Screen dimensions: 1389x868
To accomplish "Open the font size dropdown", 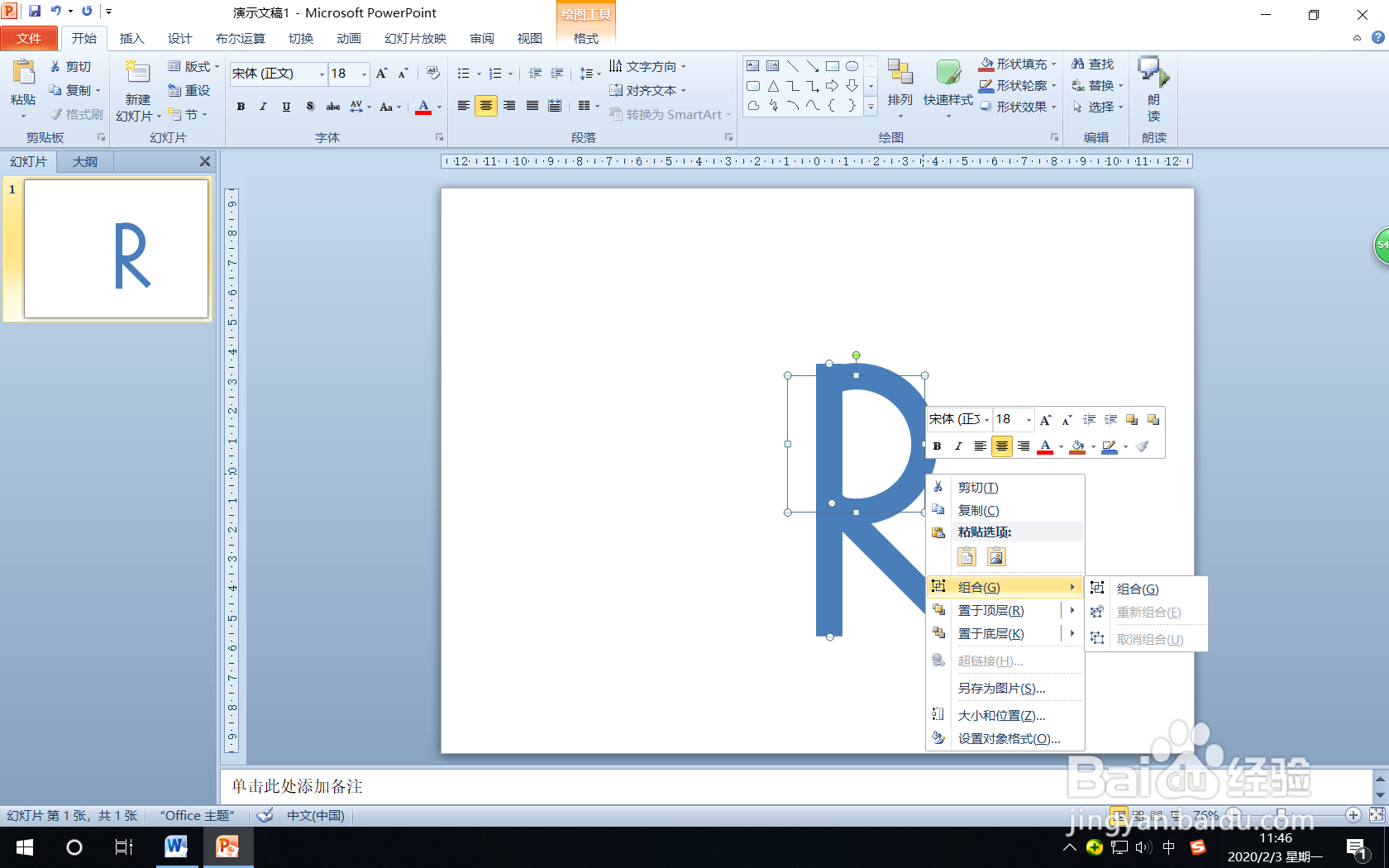I will click(x=362, y=74).
